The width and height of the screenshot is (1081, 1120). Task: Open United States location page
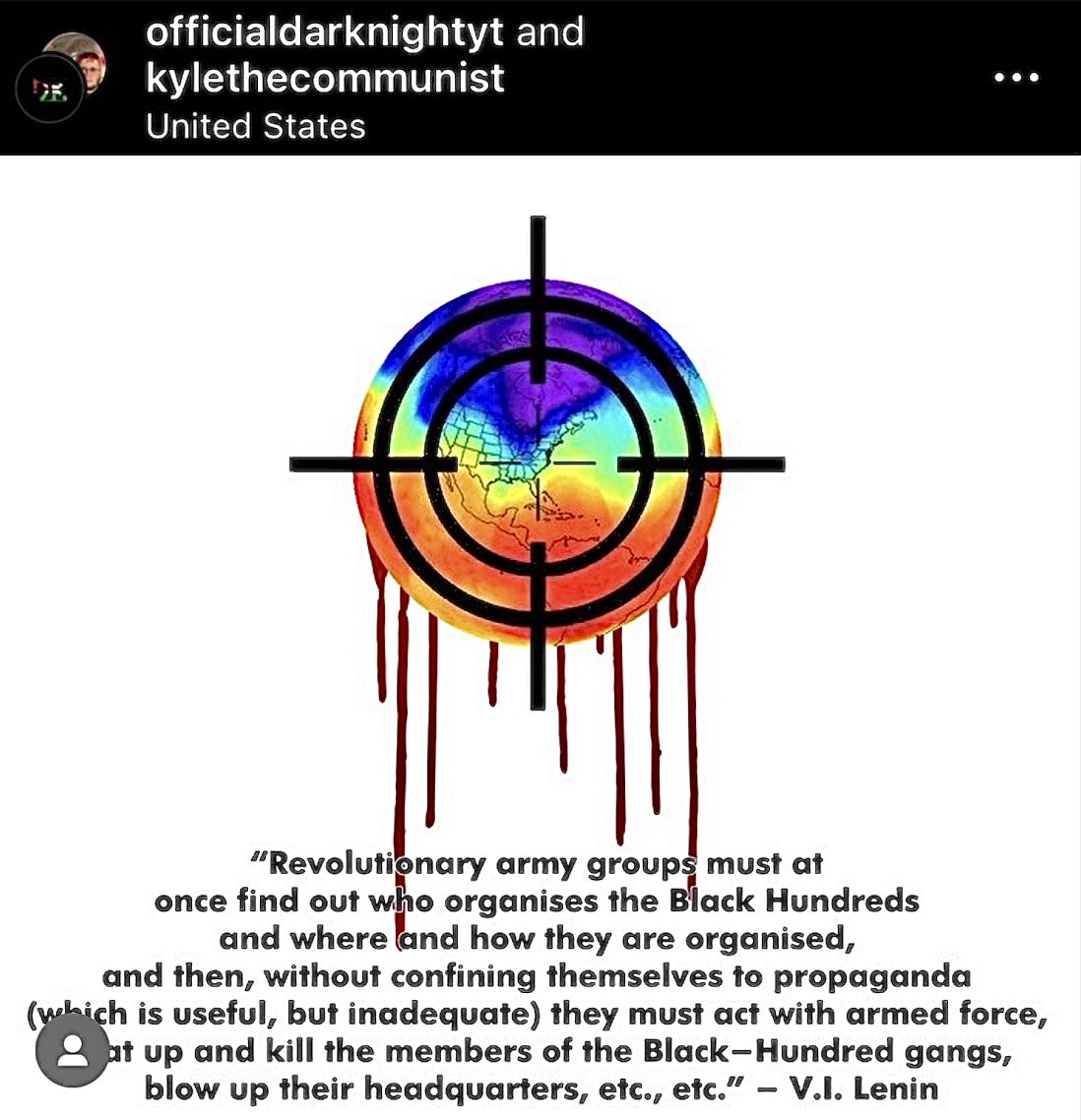[255, 126]
